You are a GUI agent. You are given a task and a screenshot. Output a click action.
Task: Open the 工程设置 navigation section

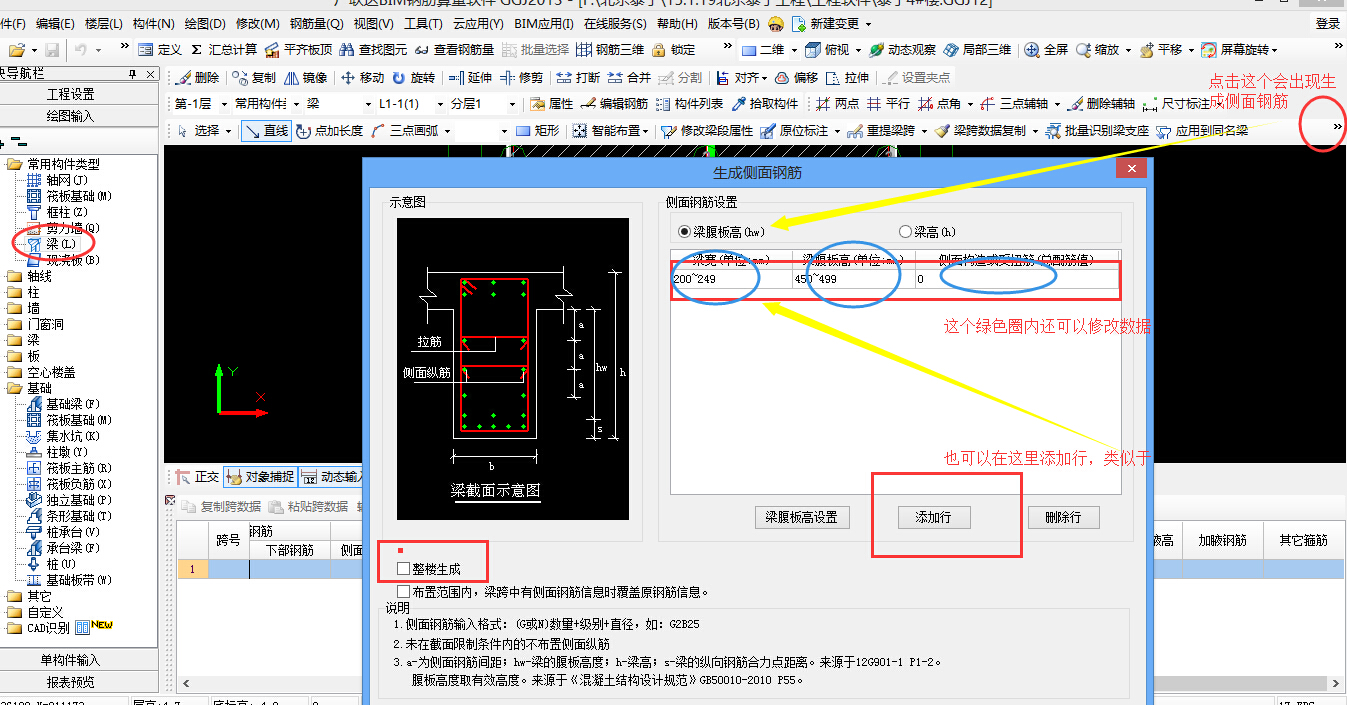tap(70, 94)
